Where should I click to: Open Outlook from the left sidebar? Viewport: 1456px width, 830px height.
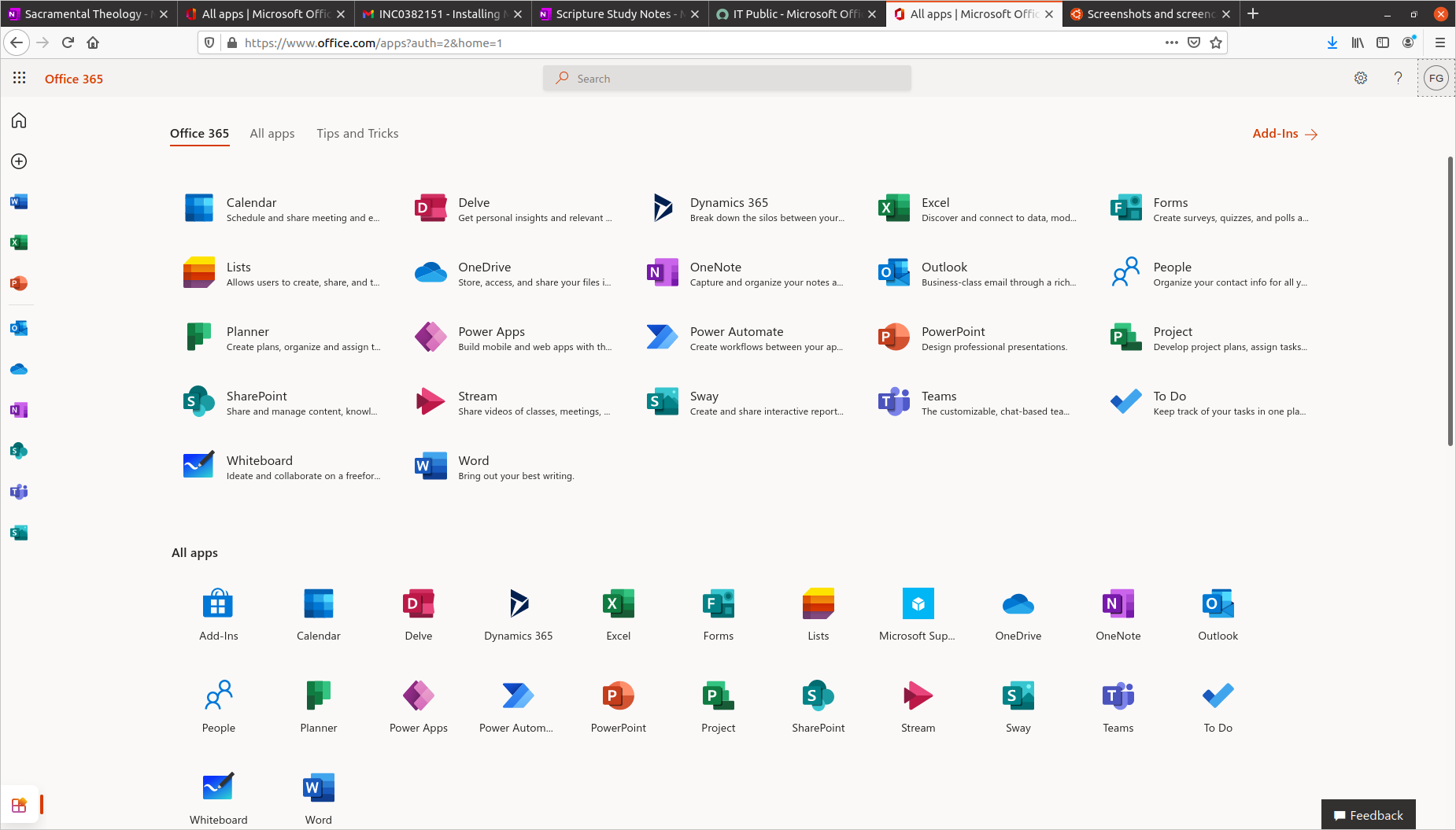click(19, 328)
